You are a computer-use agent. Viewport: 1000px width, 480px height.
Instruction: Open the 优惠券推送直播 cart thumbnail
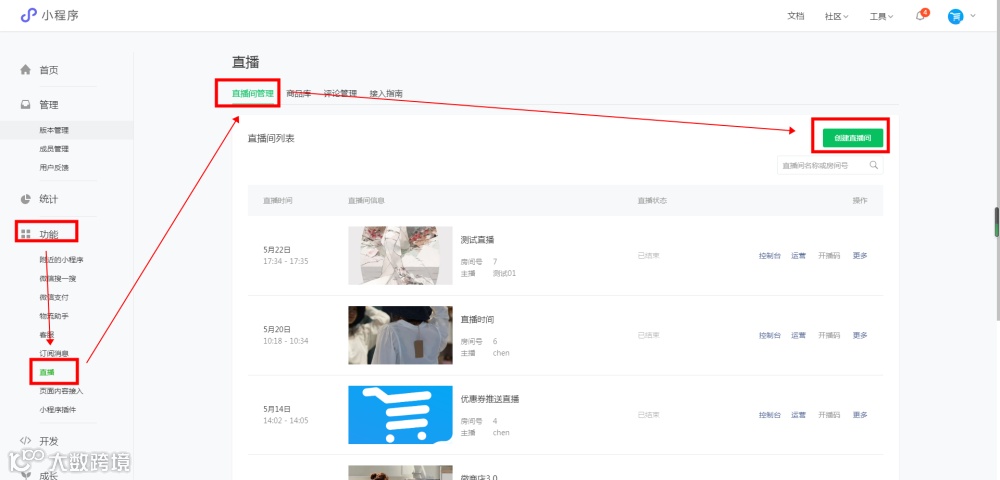(x=400, y=415)
